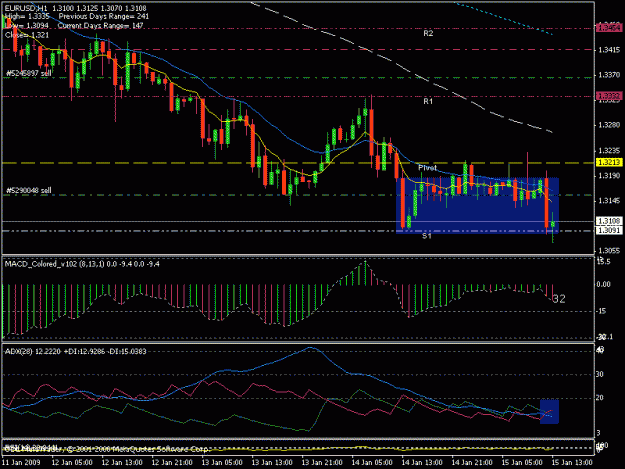
Task: Select the #5245897 sell order label
Action: [x=29, y=73]
